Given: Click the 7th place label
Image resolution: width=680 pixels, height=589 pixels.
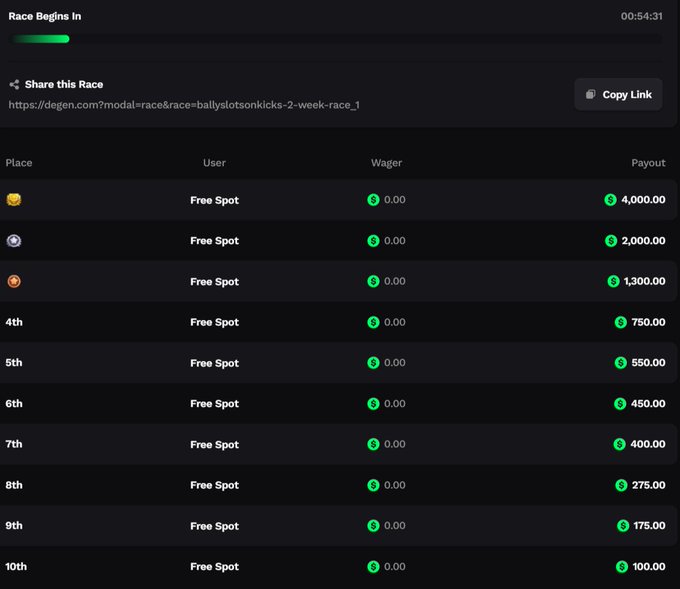Looking at the screenshot, I should [x=14, y=444].
